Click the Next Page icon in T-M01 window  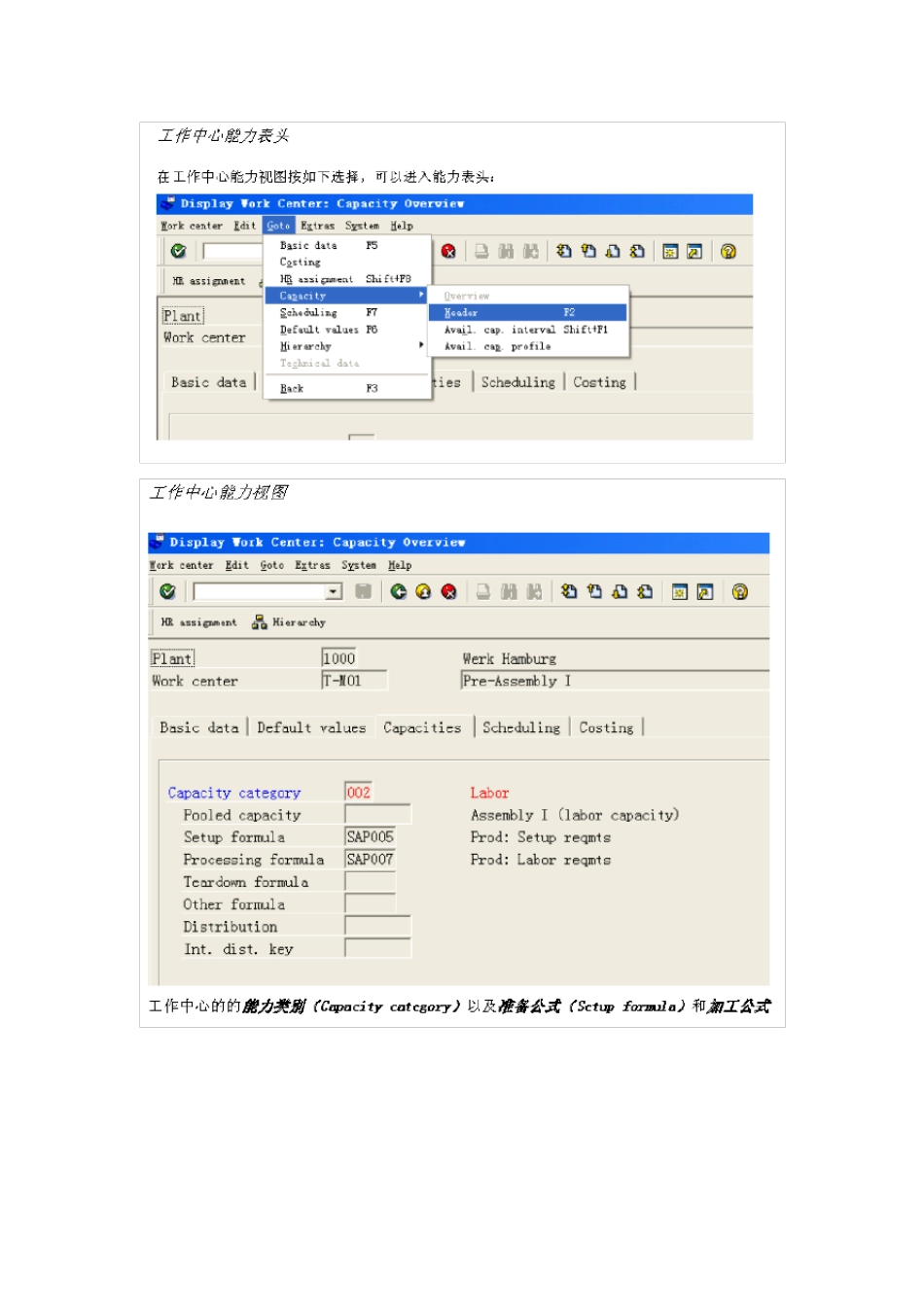click(x=620, y=591)
